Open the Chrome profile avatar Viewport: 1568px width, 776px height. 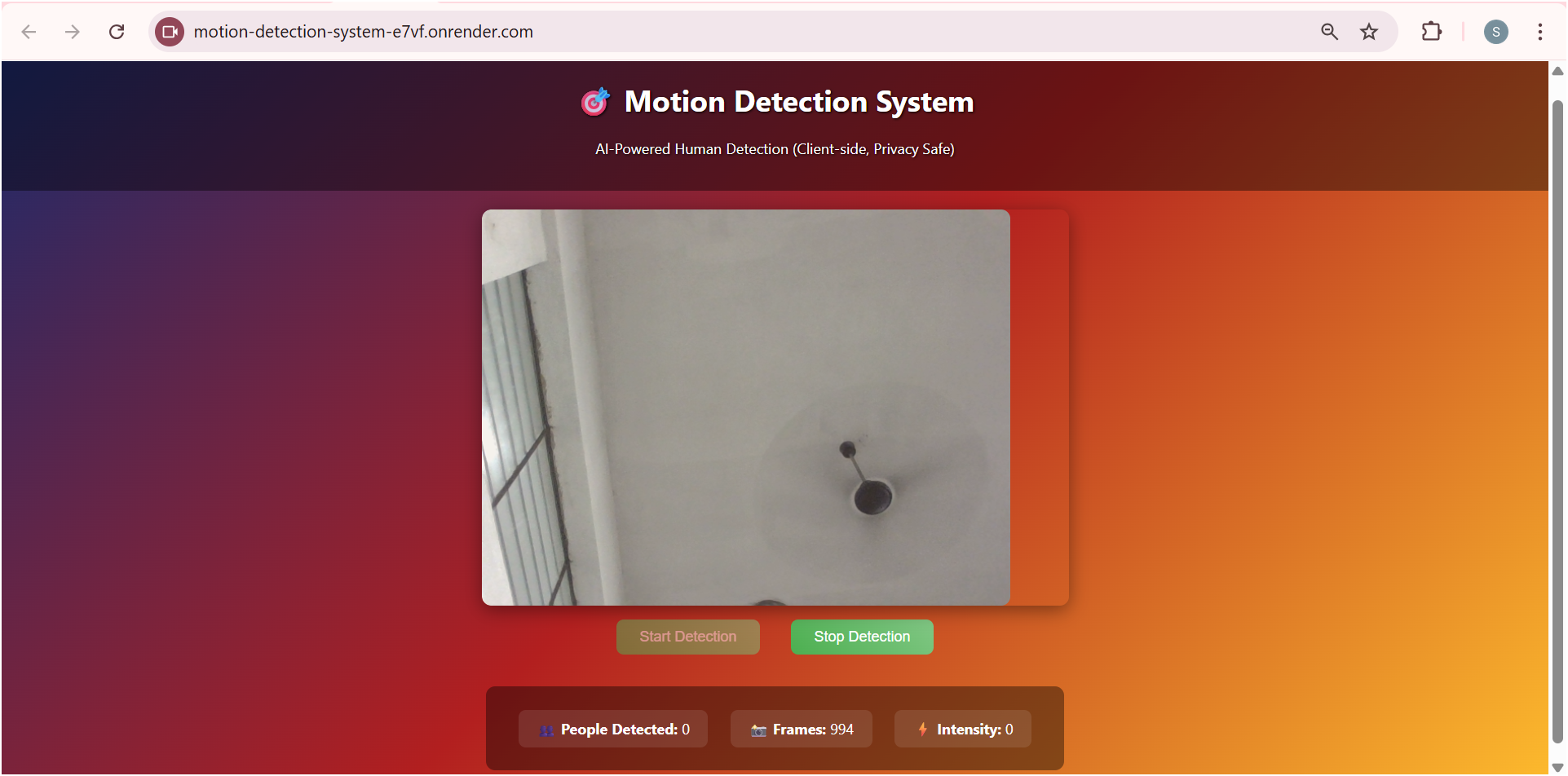[x=1495, y=32]
